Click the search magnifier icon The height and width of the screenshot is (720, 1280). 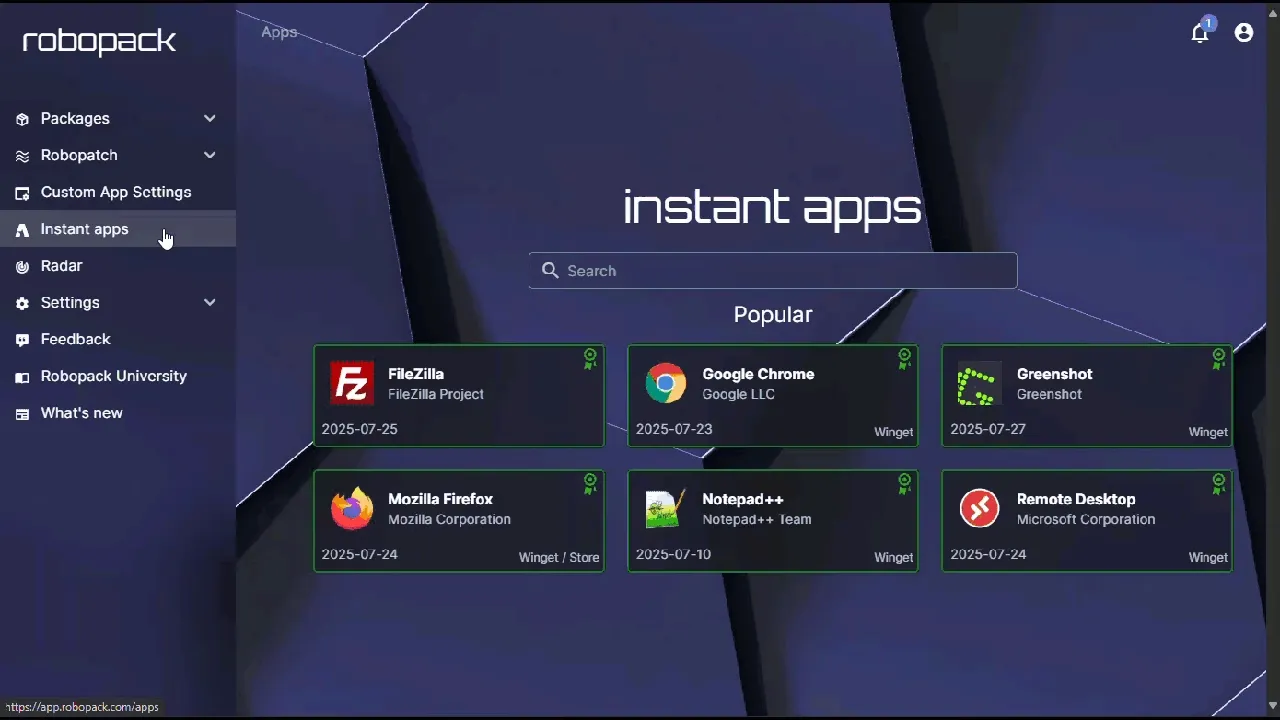550,270
